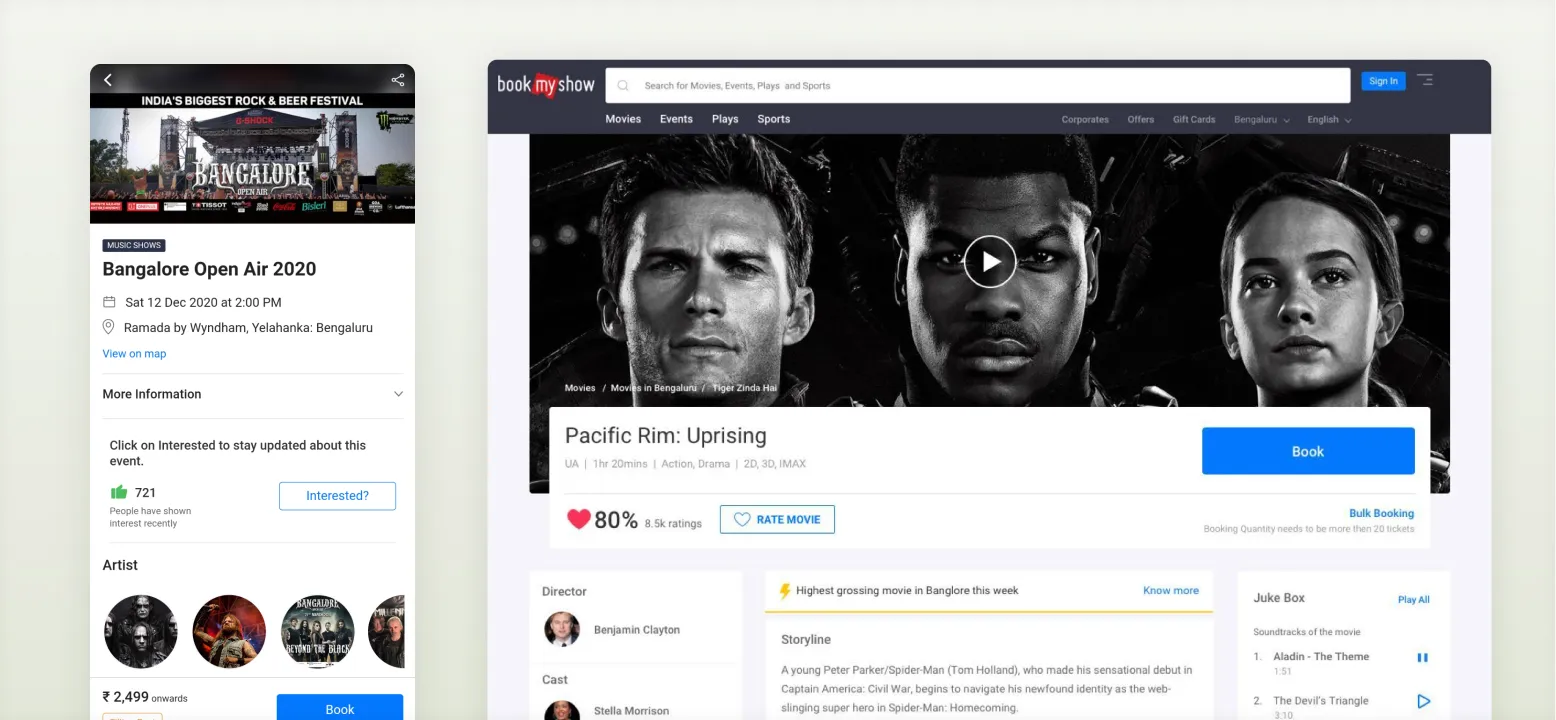1556x720 pixels.
Task: Click the Bangalore Open Air 2020 title
Action: tap(209, 269)
